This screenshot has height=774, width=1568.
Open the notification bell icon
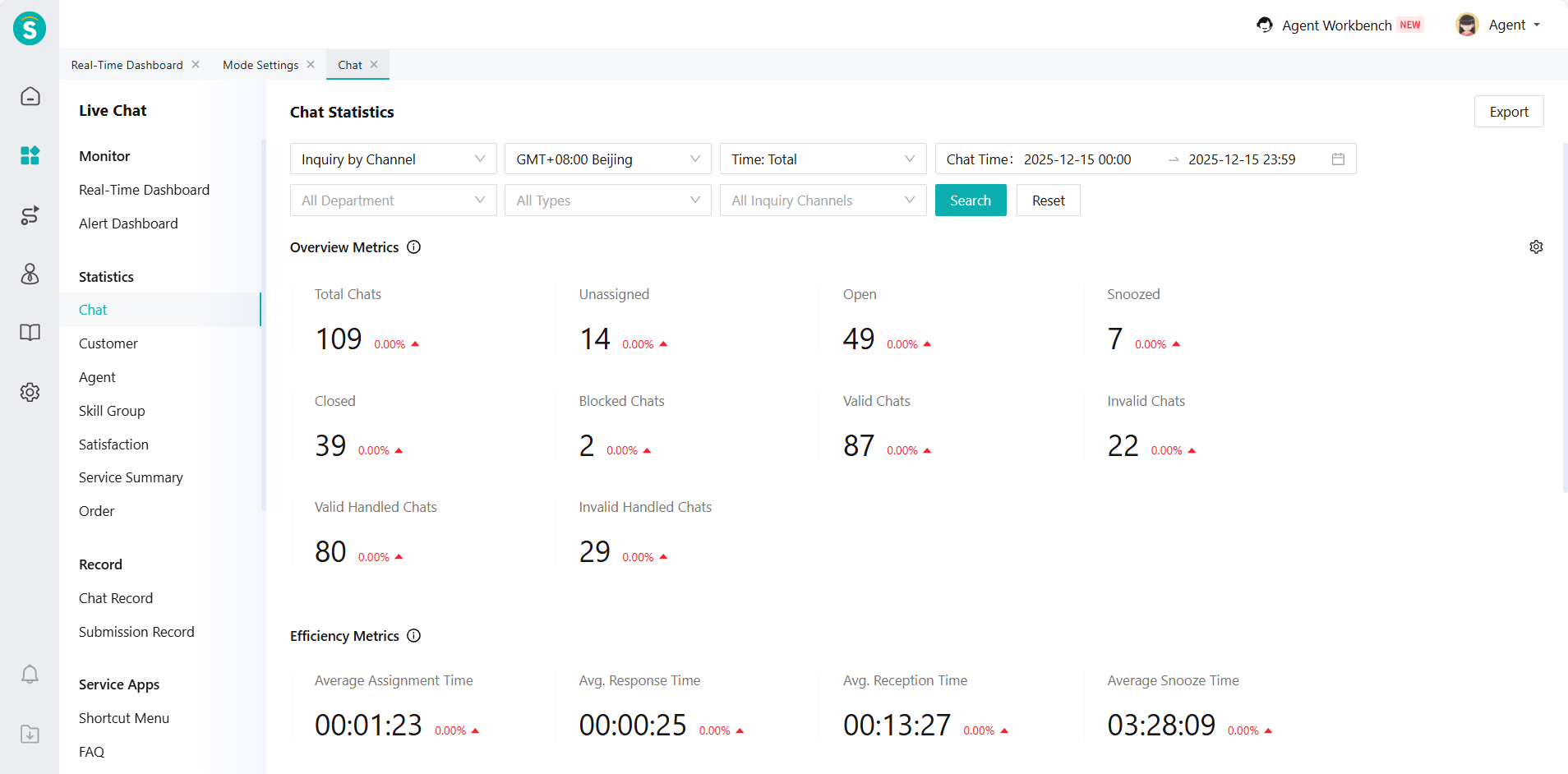tap(30, 675)
